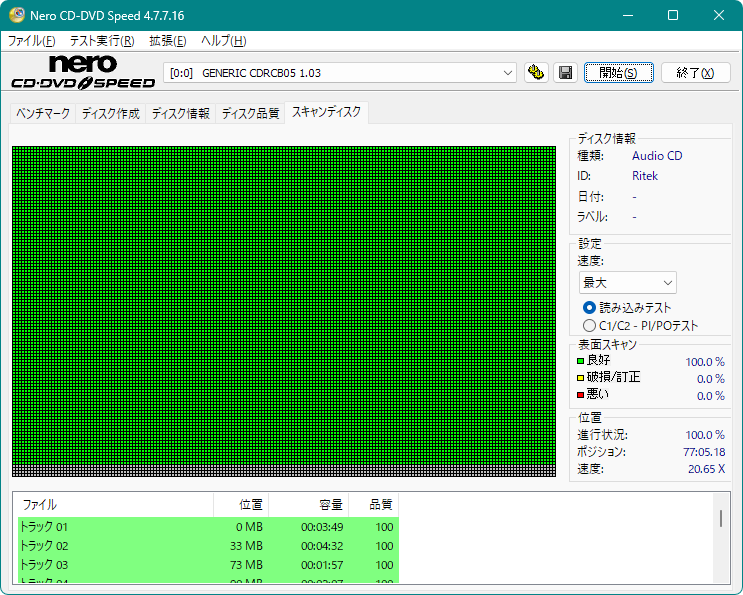Click the green 良好 legend square
Image resolution: width=743 pixels, height=595 pixels.
click(x=580, y=361)
